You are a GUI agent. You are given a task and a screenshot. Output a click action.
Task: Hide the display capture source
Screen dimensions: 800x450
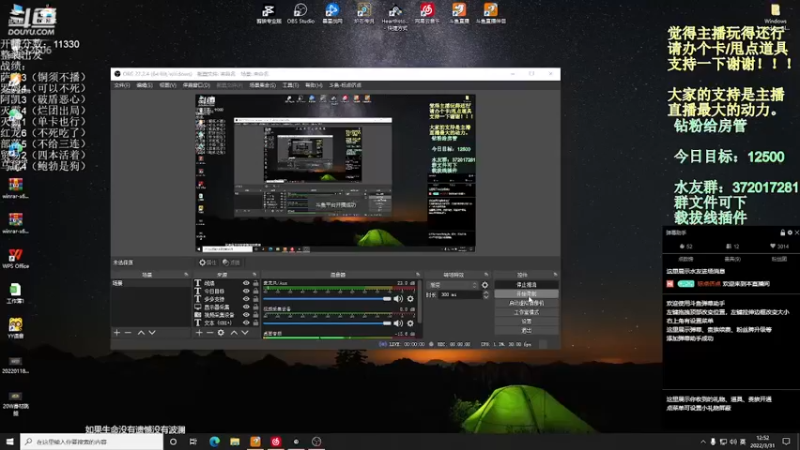[x=246, y=307]
